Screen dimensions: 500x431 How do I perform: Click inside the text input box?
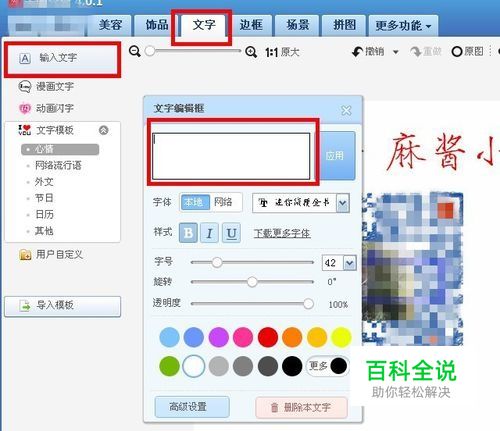click(231, 156)
